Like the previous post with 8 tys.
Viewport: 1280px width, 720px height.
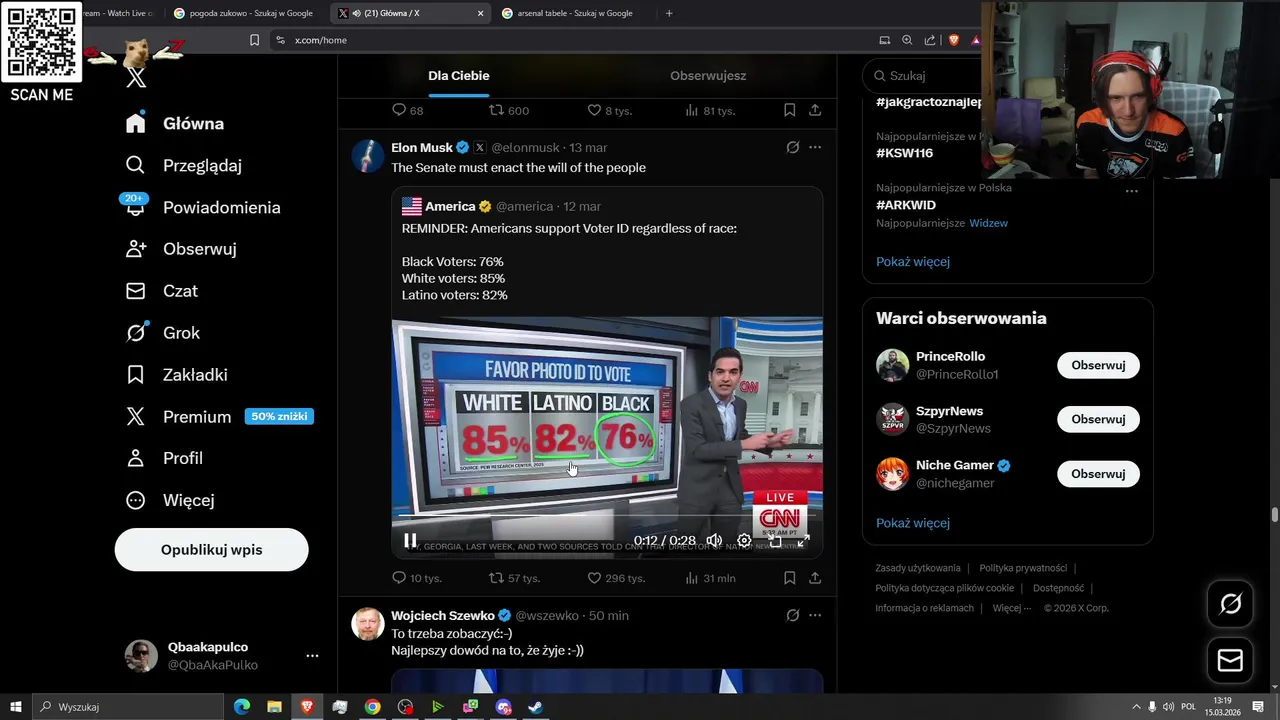pos(594,110)
